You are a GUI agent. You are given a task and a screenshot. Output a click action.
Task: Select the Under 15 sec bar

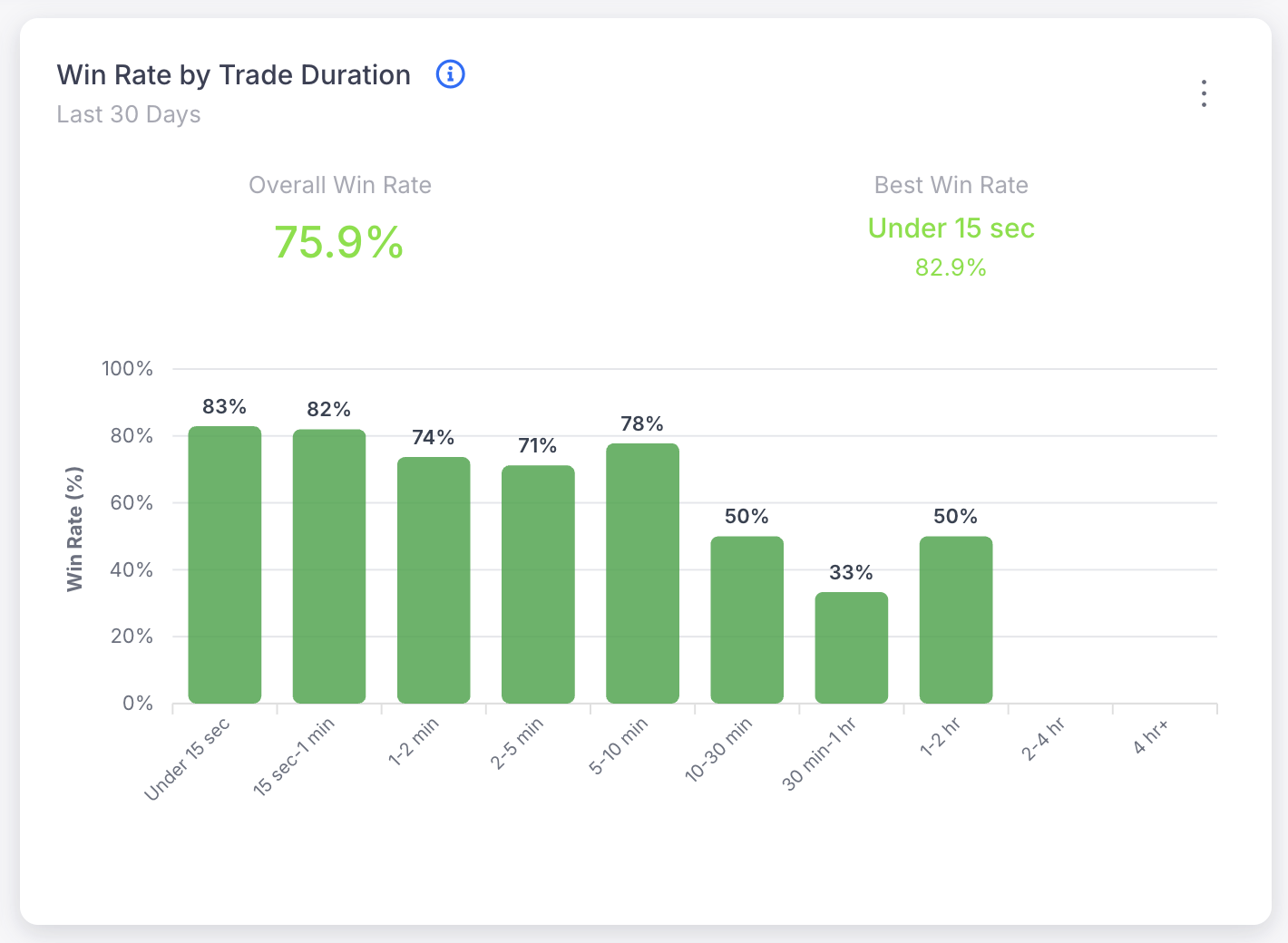[224, 562]
